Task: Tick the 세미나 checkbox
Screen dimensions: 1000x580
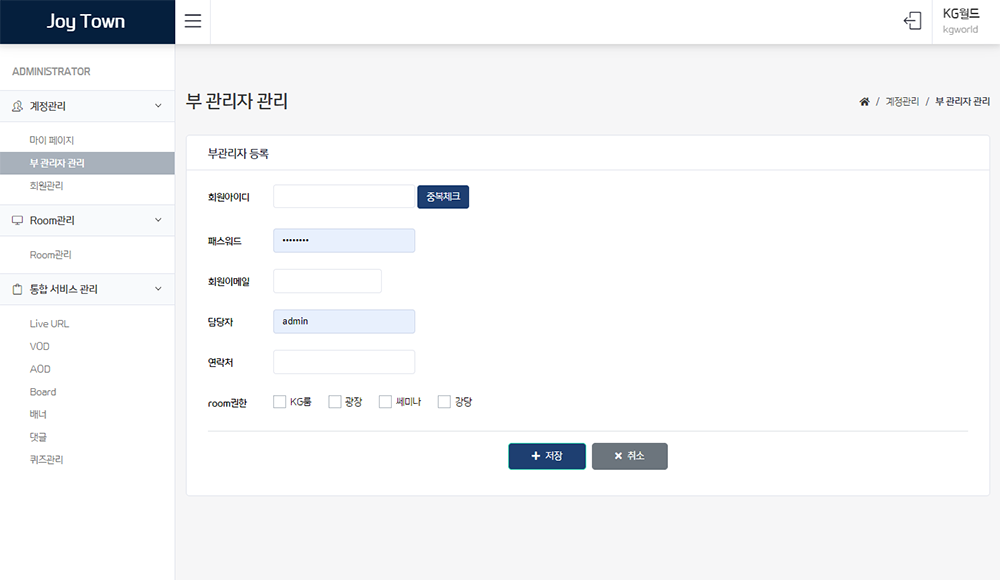Action: [x=385, y=402]
